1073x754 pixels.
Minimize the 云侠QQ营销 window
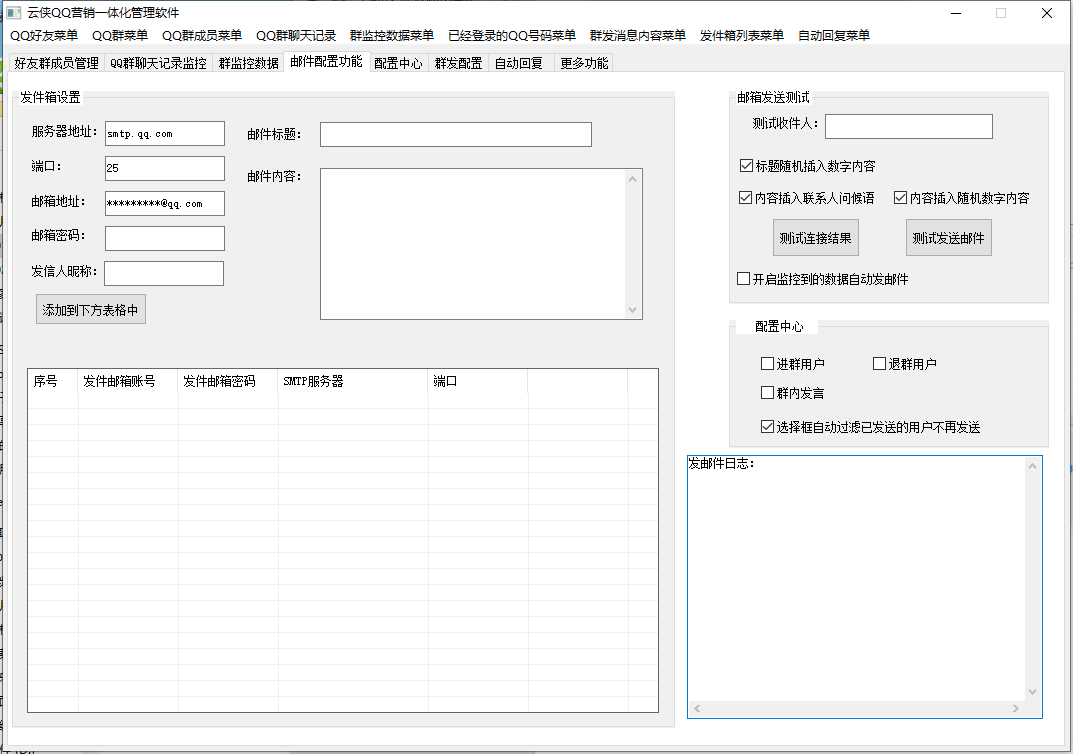pos(956,13)
